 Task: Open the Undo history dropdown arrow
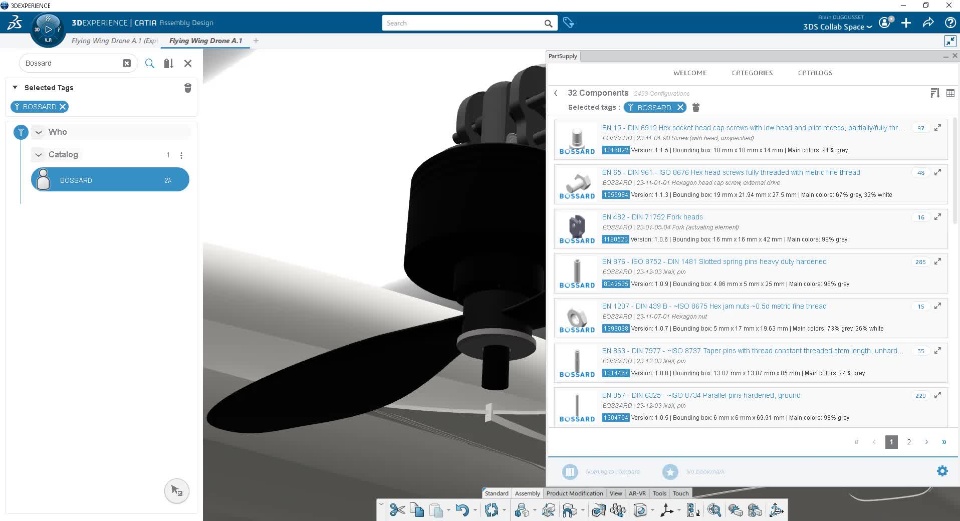475,510
